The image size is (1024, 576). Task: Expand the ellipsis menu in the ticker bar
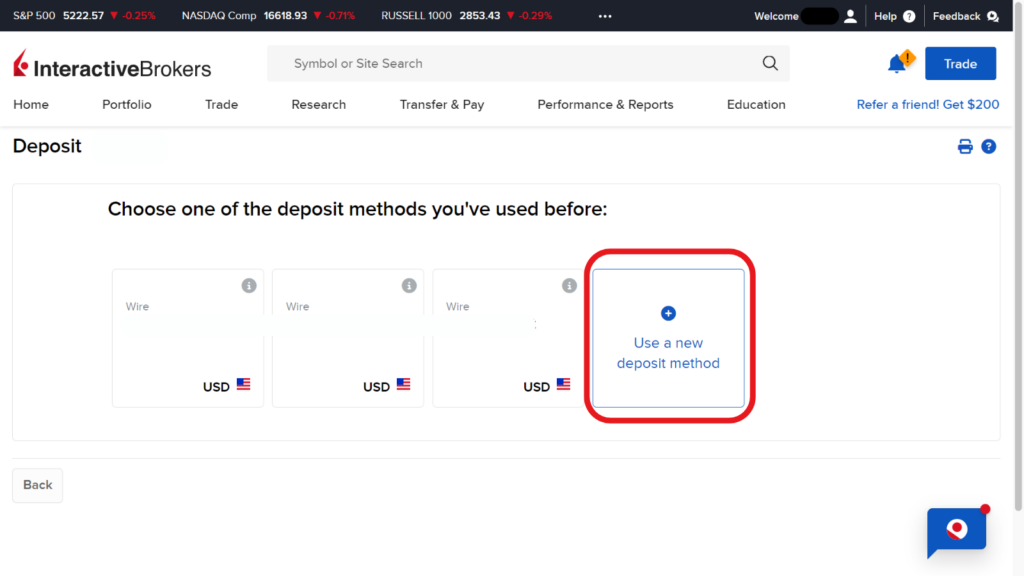(604, 15)
